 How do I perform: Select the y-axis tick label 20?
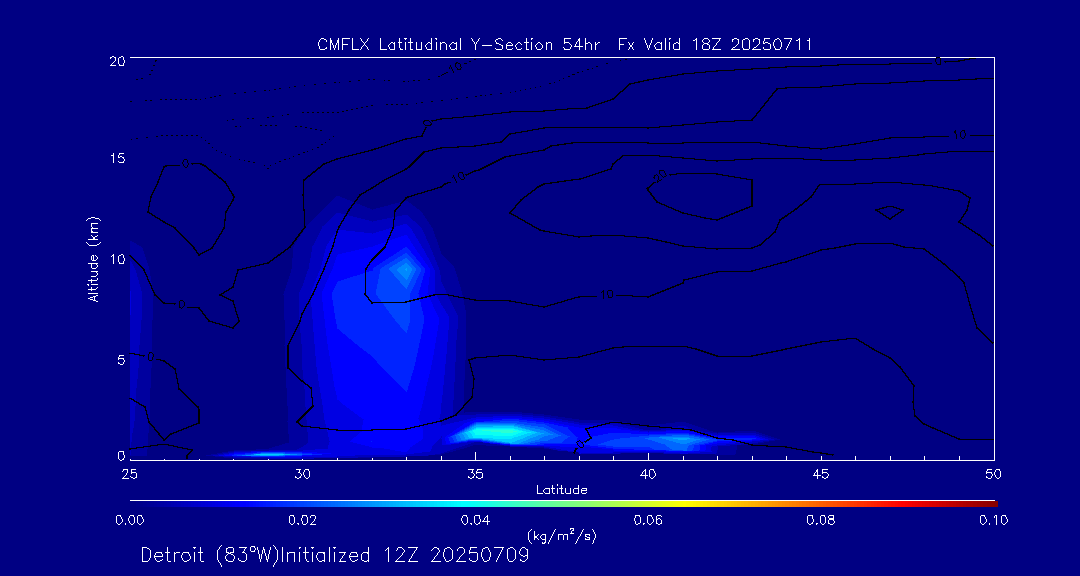click(x=116, y=60)
